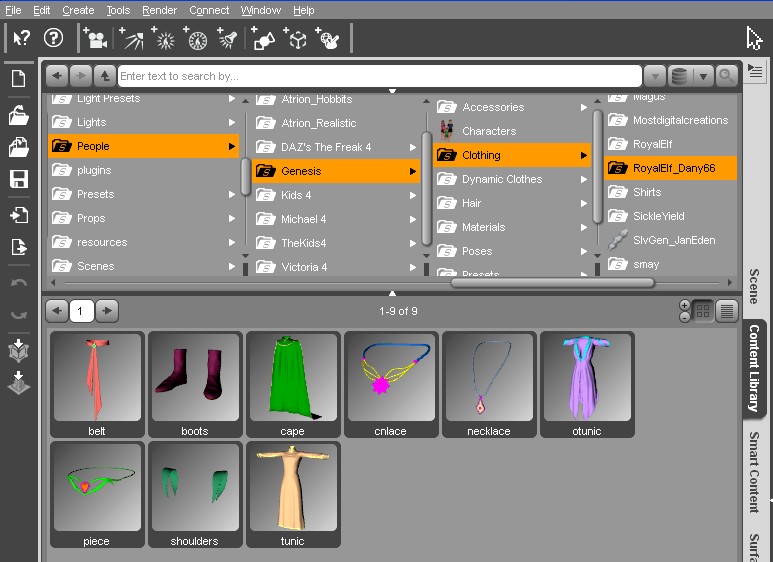The height and width of the screenshot is (562, 773).
Task: Select the boots thumbnail
Action: point(195,385)
